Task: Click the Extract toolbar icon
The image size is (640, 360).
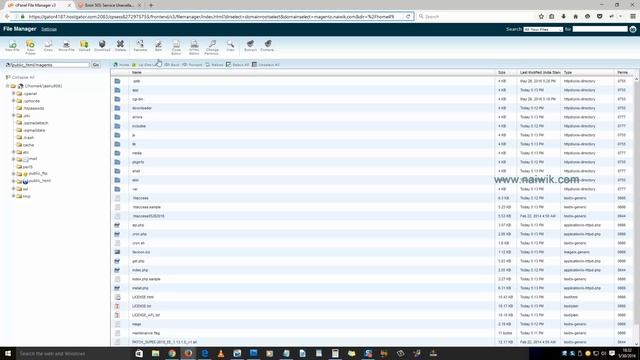Action: 250,46
